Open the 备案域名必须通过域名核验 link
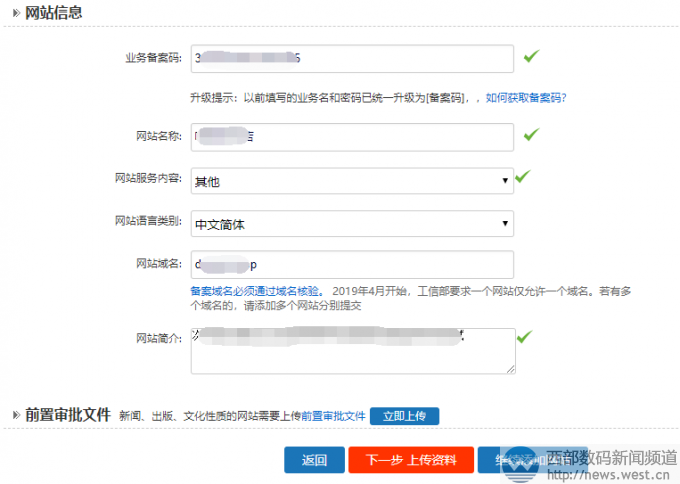The width and height of the screenshot is (680, 484). [x=256, y=291]
